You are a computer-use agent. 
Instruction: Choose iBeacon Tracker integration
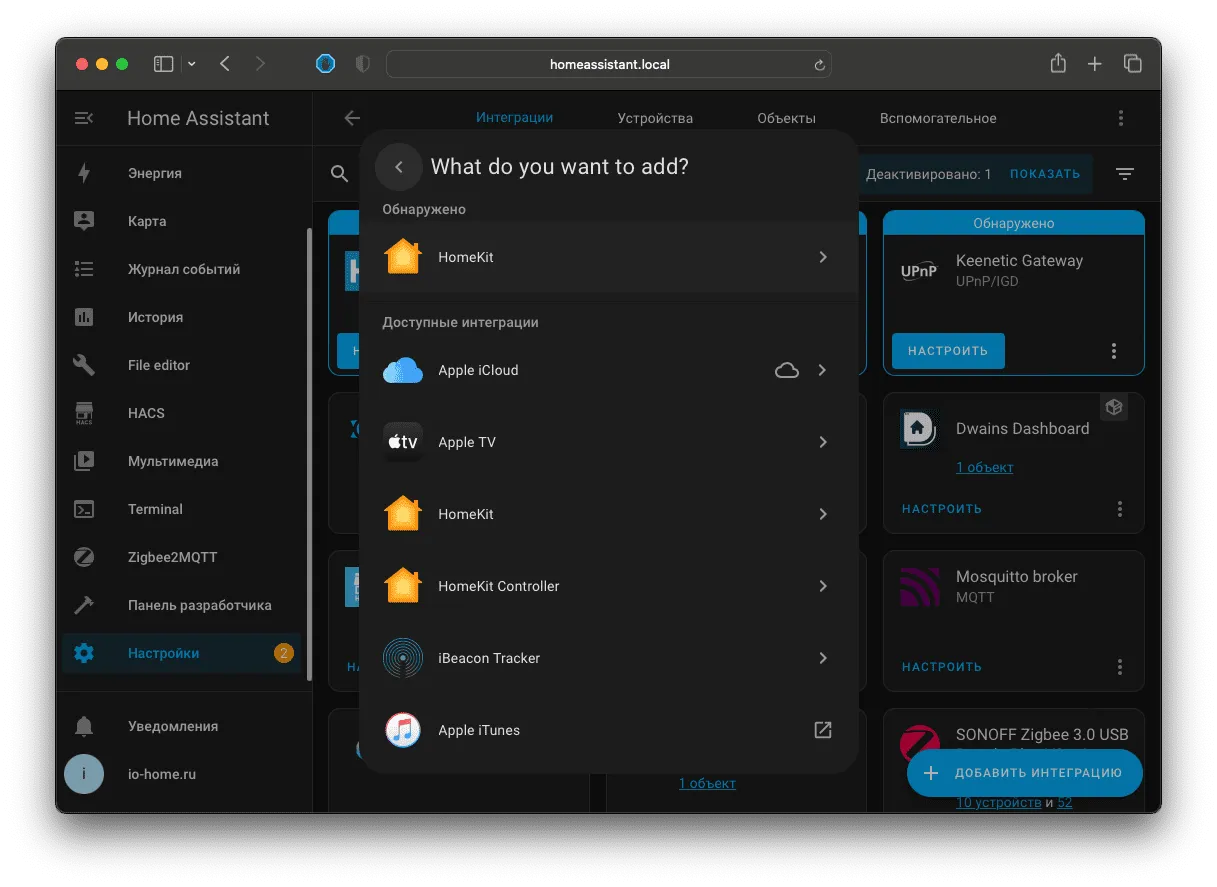(608, 658)
